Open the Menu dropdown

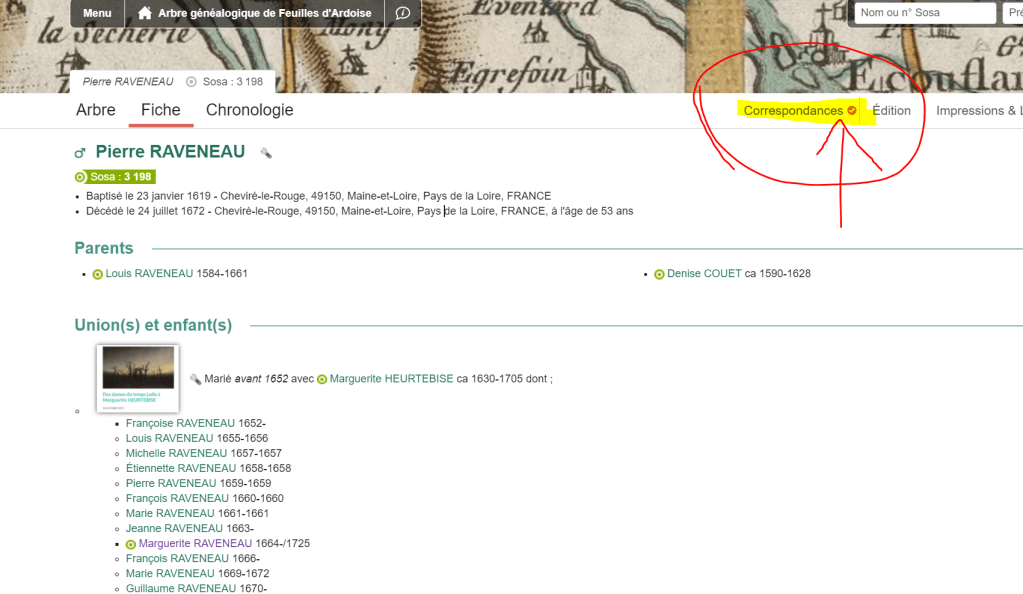(x=97, y=13)
